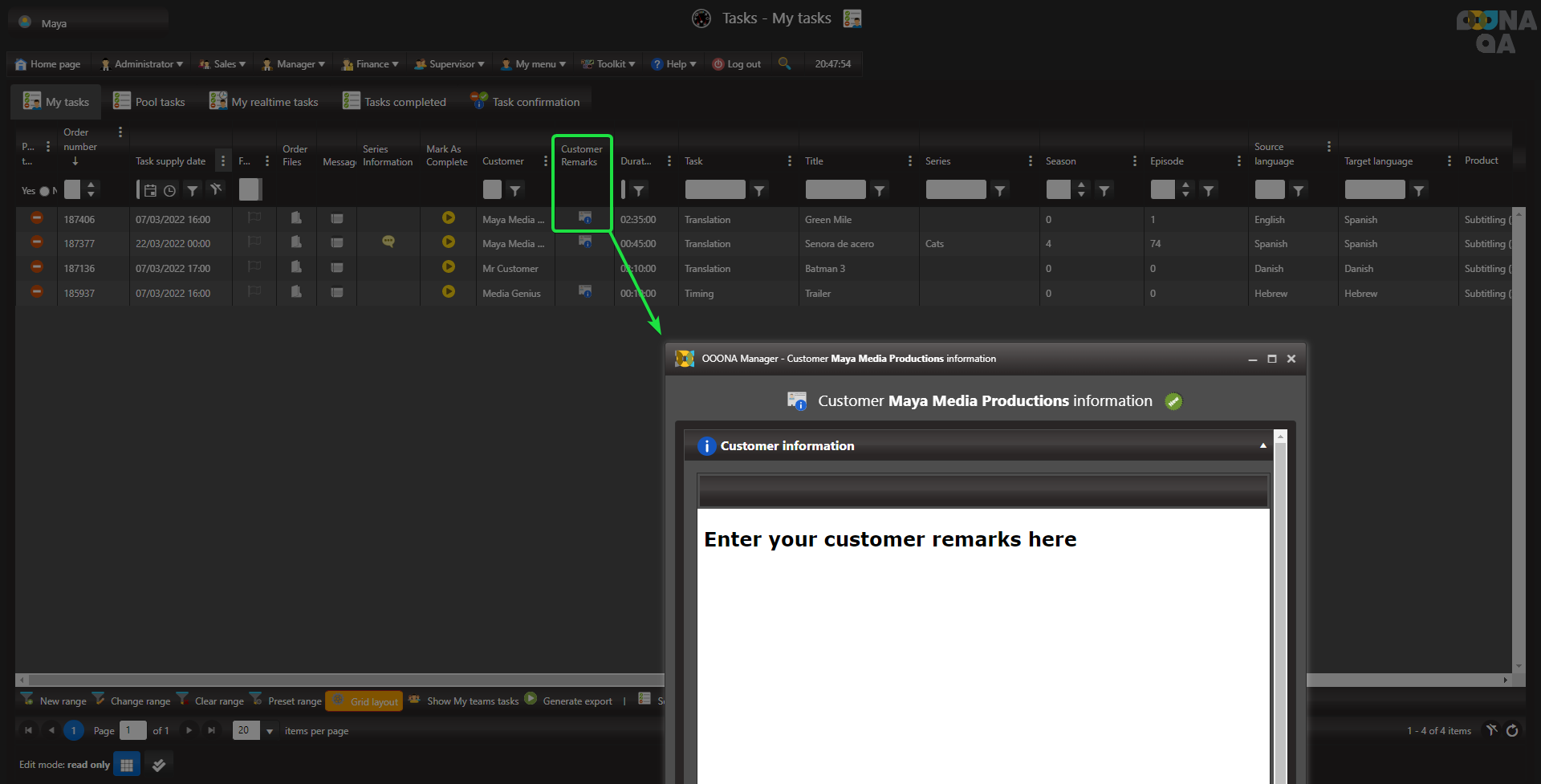
Task: Open order files icon for order 185937
Action: 296,292
